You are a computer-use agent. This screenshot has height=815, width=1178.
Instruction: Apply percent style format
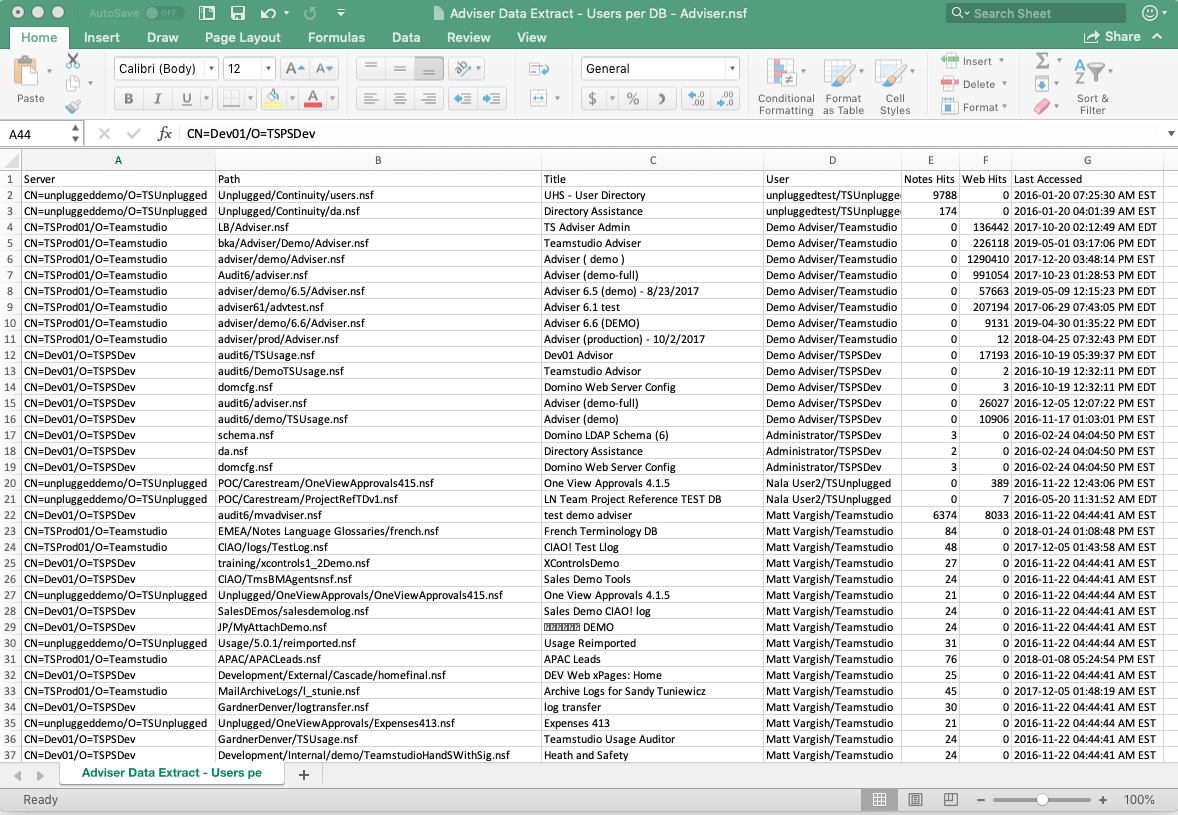coord(633,98)
